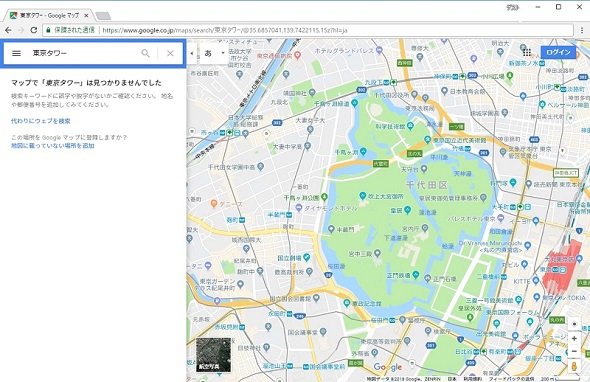
Task: Open the Japanese input method dropdown arrow
Action: point(223,53)
